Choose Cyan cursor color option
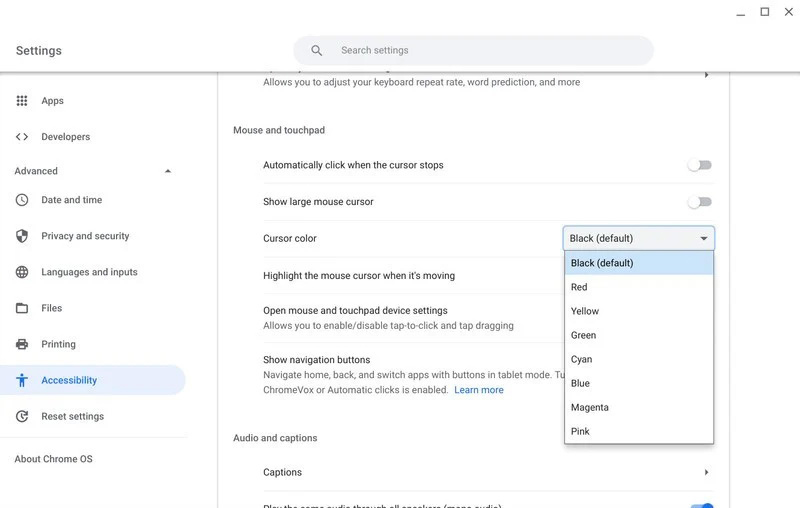The height and width of the screenshot is (508, 800). pyautogui.click(x=639, y=359)
